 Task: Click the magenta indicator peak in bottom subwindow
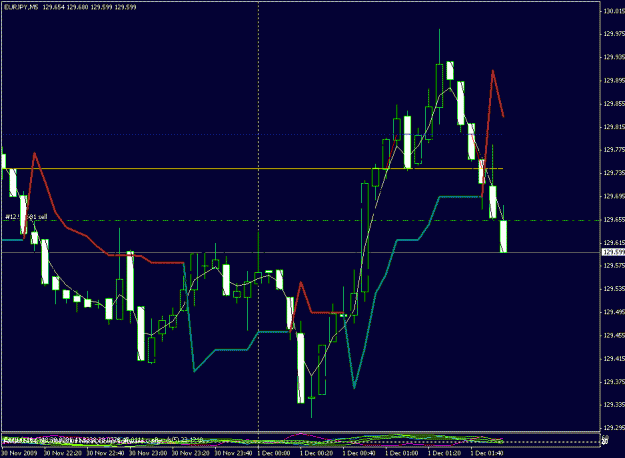click(x=301, y=434)
